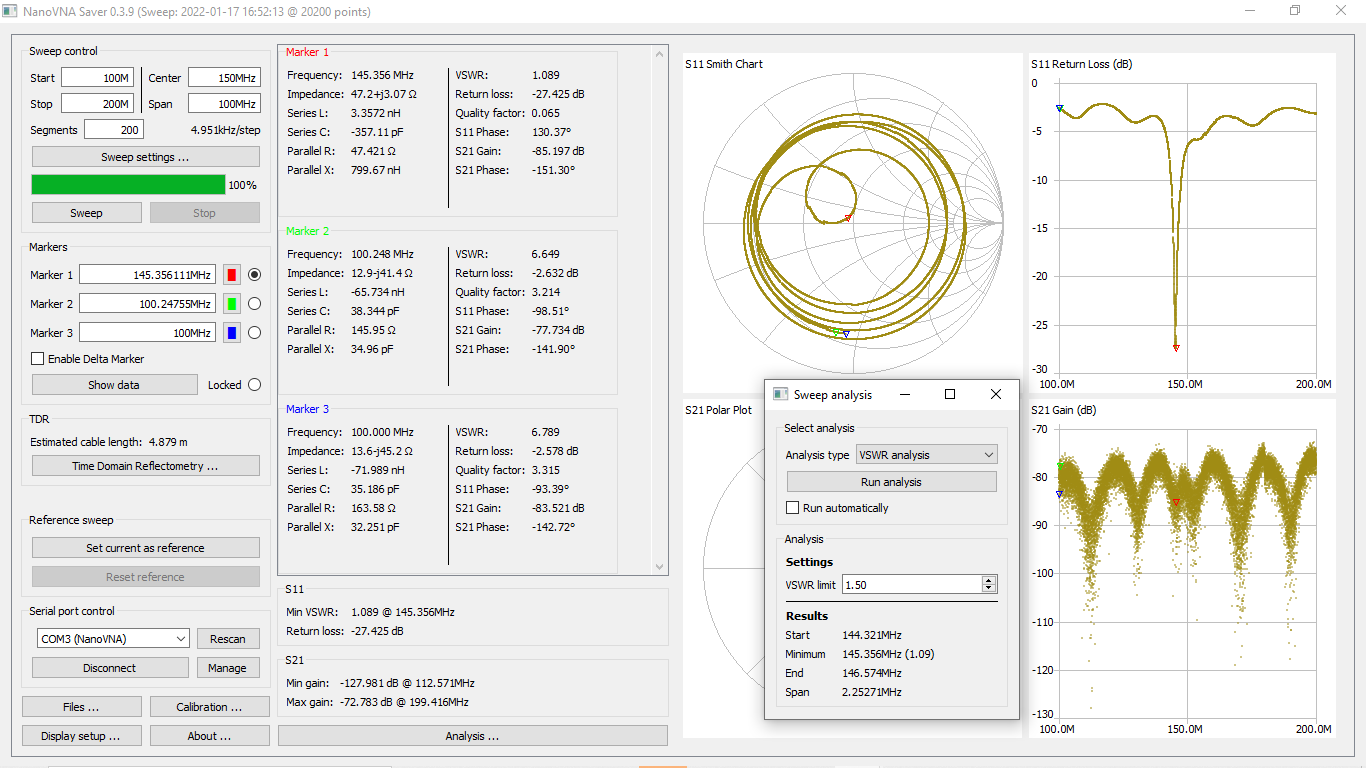
Task: Click the green sweep progress bar
Action: [128, 185]
